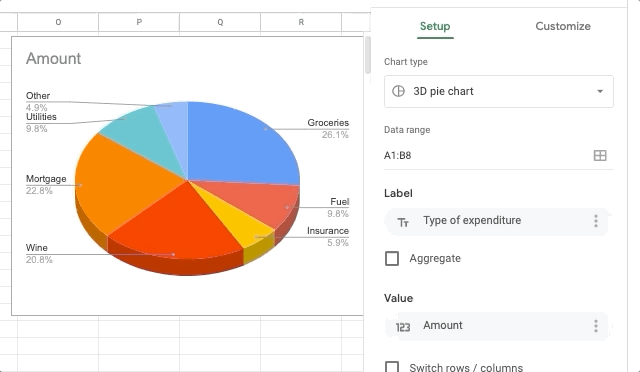Image resolution: width=640 pixels, height=372 pixels.
Task: Click the Other 4.9% label
Action: [38, 101]
